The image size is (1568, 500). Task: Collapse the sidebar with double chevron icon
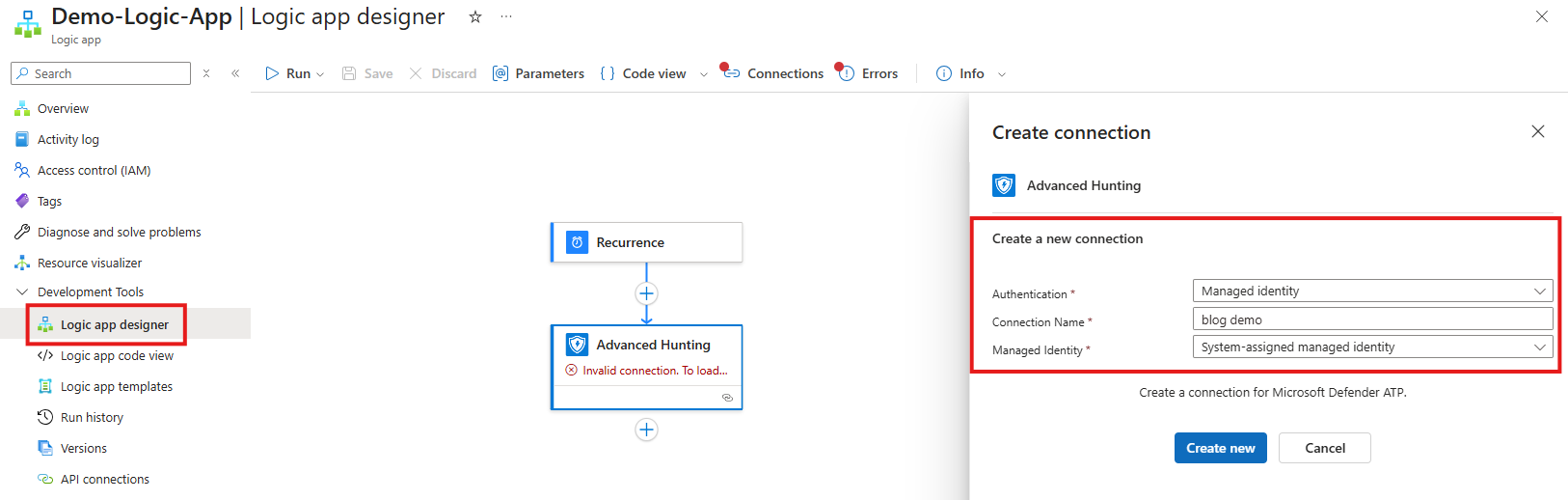pyautogui.click(x=235, y=73)
